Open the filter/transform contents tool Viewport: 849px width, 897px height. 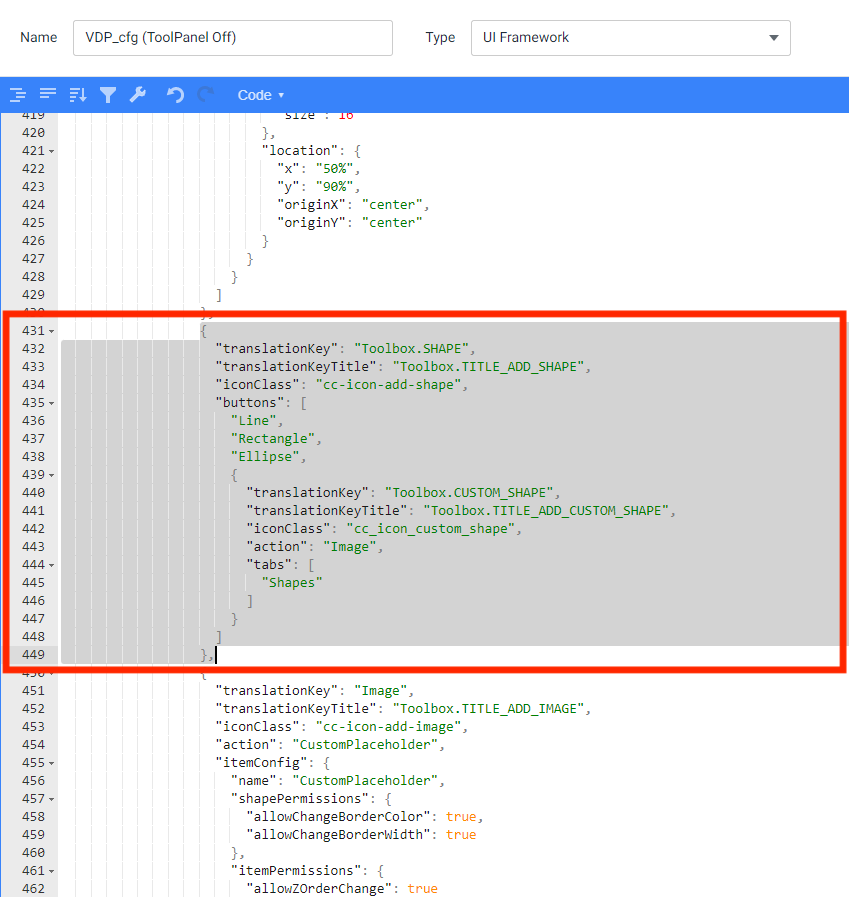coord(108,95)
